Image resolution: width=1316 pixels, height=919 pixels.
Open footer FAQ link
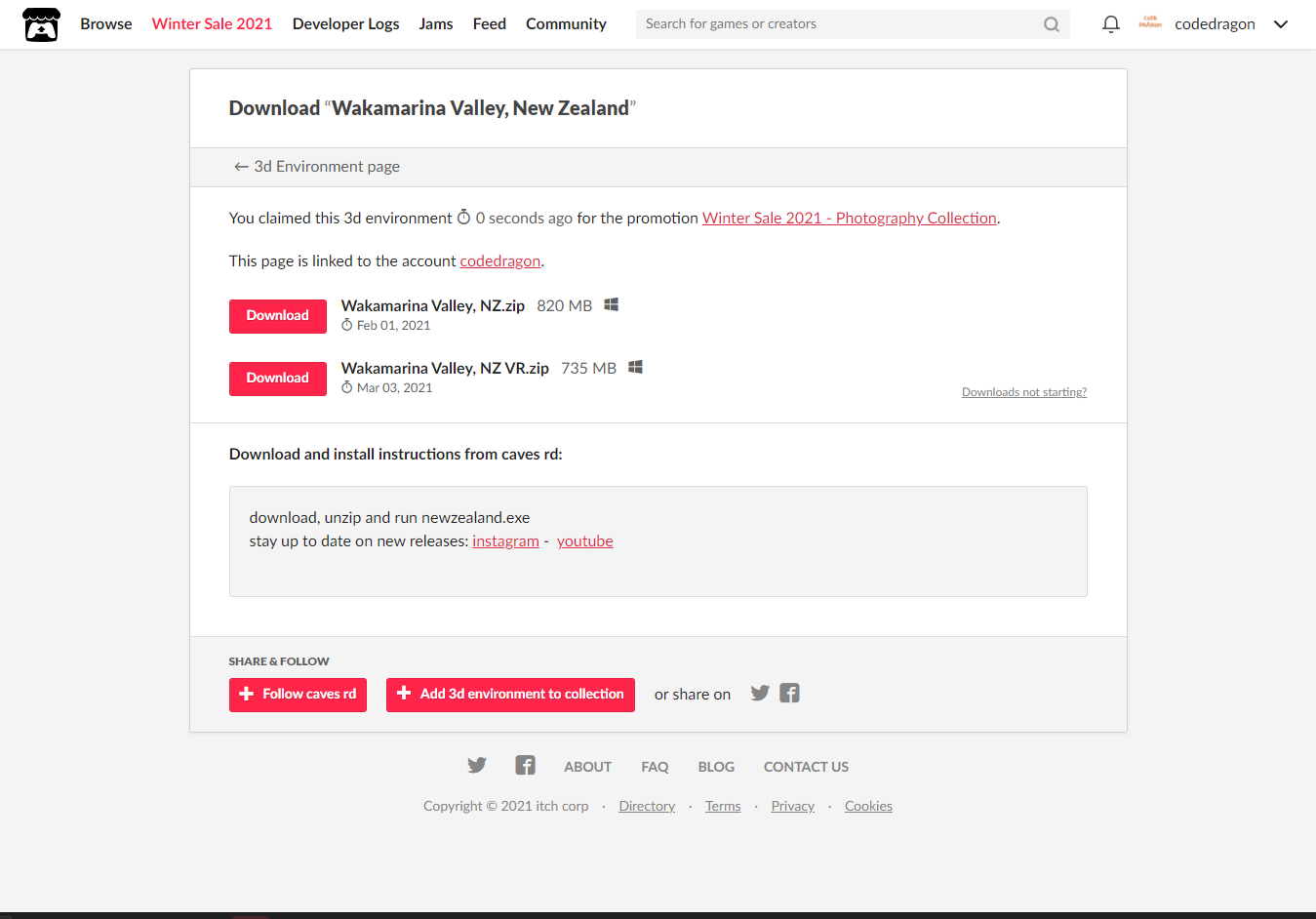(655, 767)
